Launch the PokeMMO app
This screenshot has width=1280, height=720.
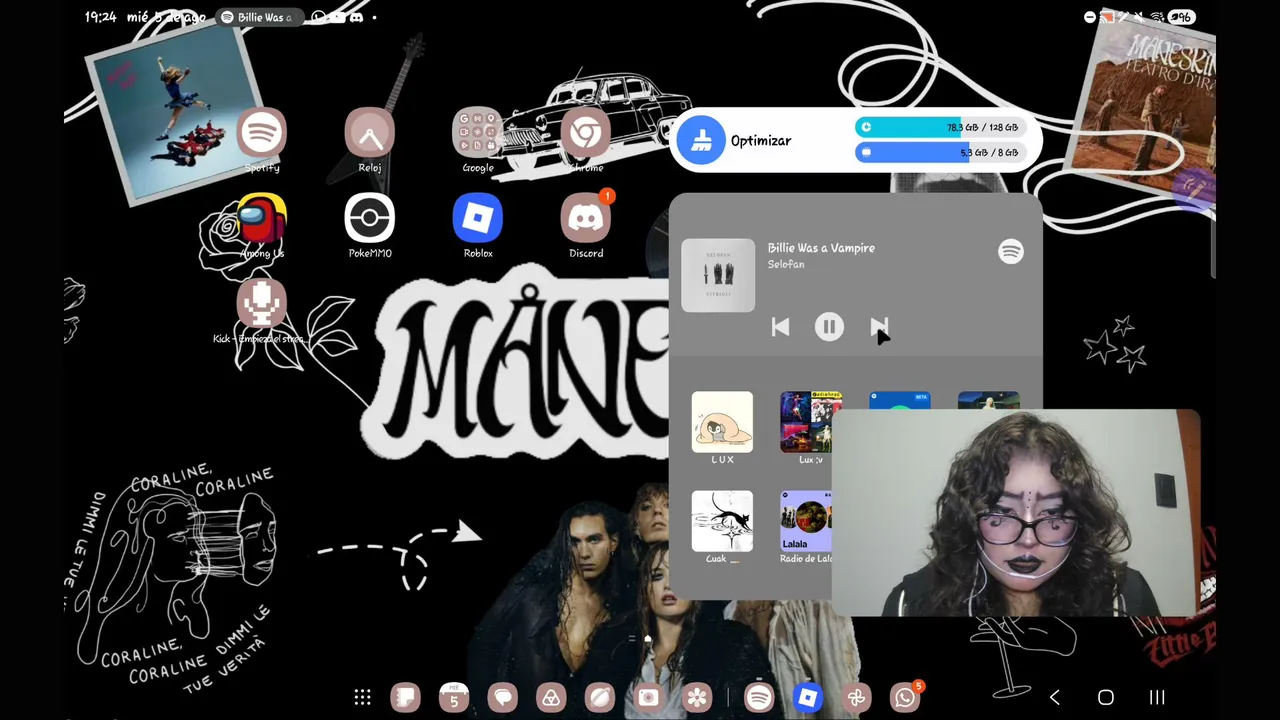370,219
